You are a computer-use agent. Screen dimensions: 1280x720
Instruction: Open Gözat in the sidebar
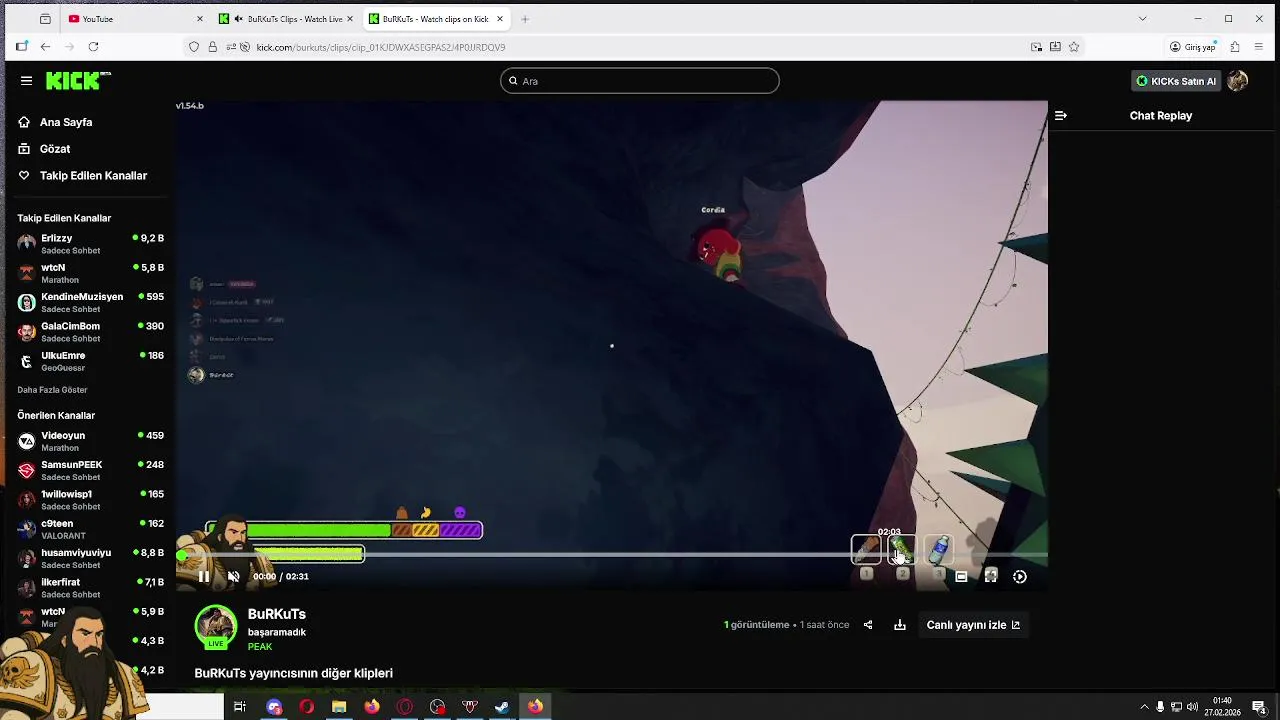point(55,149)
